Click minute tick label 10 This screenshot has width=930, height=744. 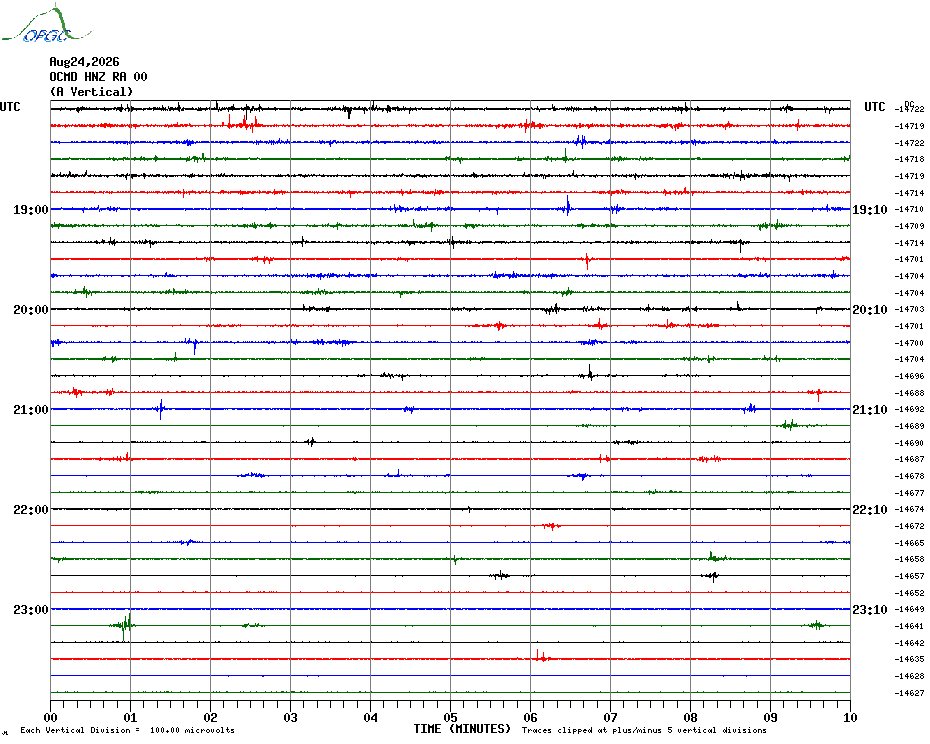(851, 717)
